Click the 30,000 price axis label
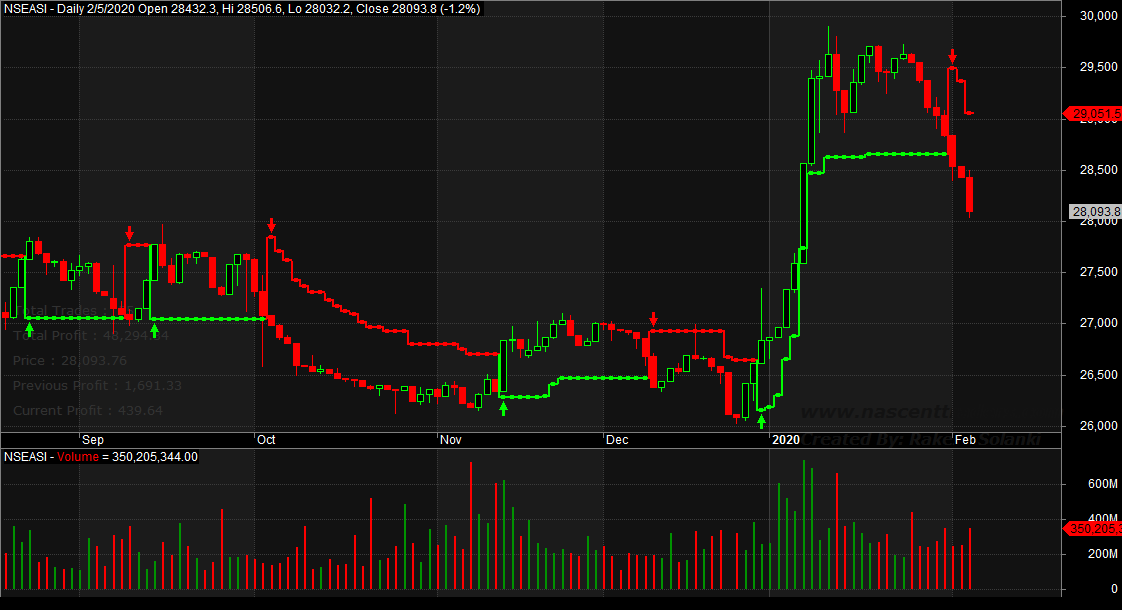Screen dimensions: 1122x610 tap(1098, 16)
